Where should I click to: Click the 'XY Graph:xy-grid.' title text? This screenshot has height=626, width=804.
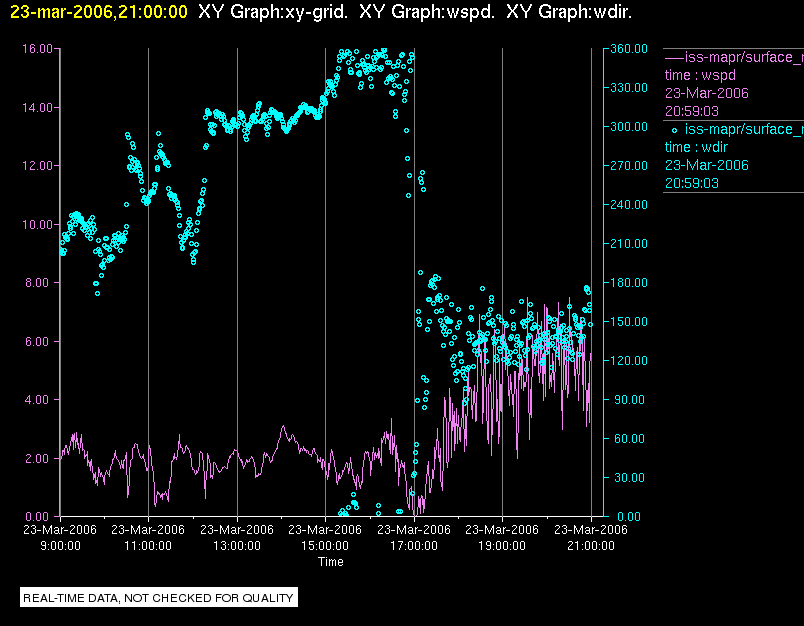[273, 12]
